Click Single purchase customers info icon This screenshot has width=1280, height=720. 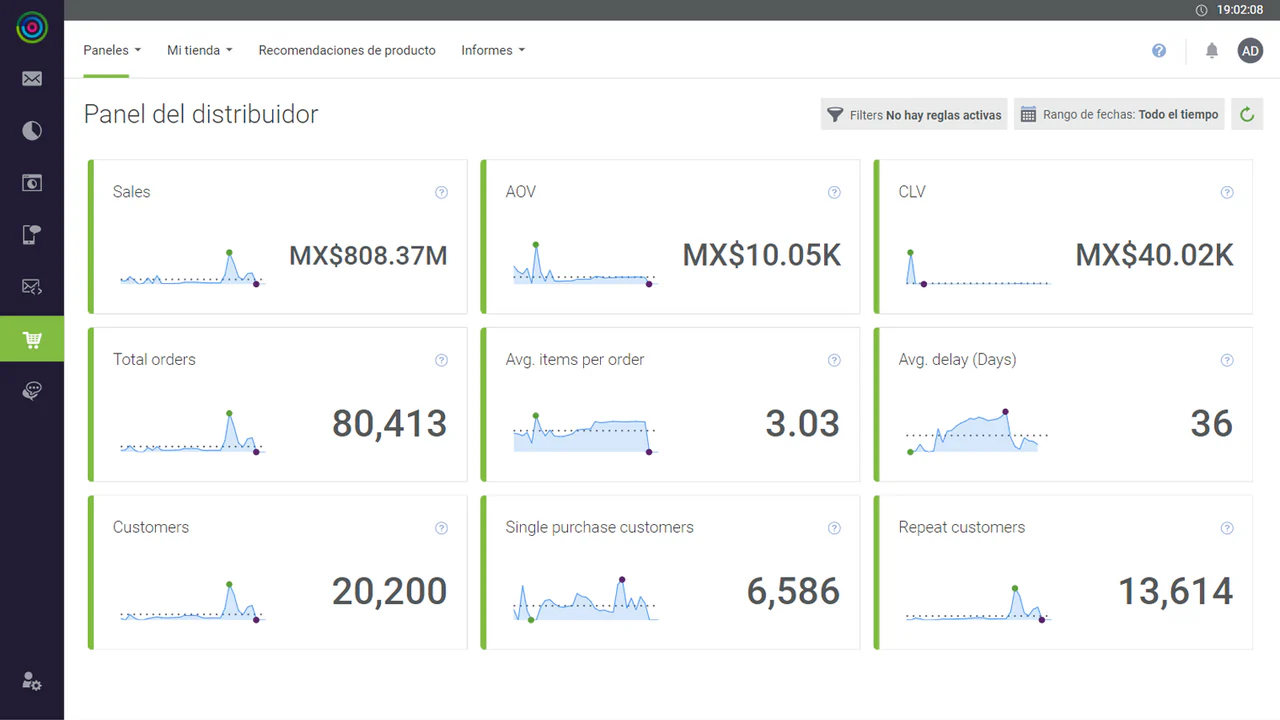click(x=834, y=529)
